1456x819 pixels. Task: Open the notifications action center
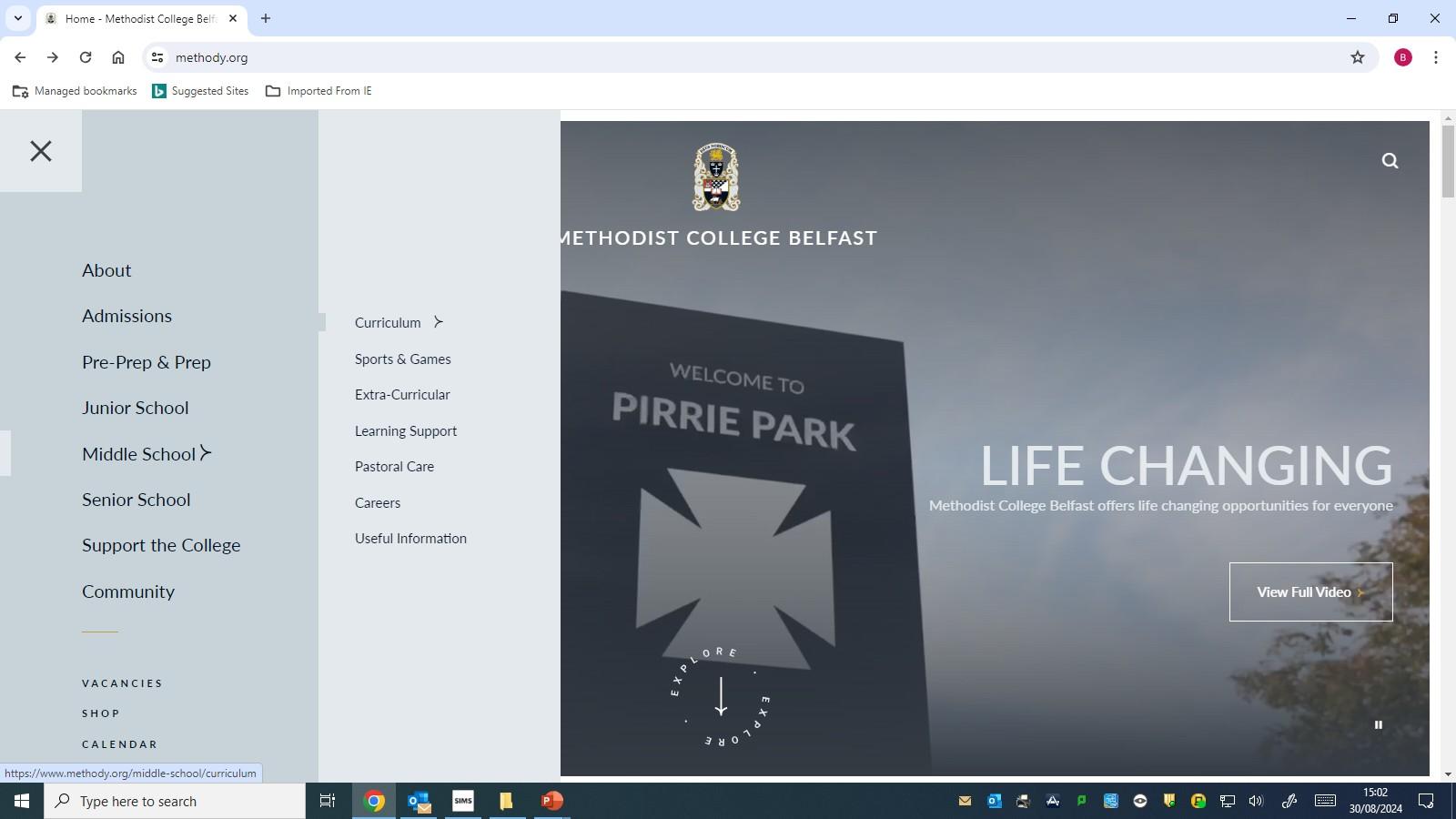point(1427,802)
